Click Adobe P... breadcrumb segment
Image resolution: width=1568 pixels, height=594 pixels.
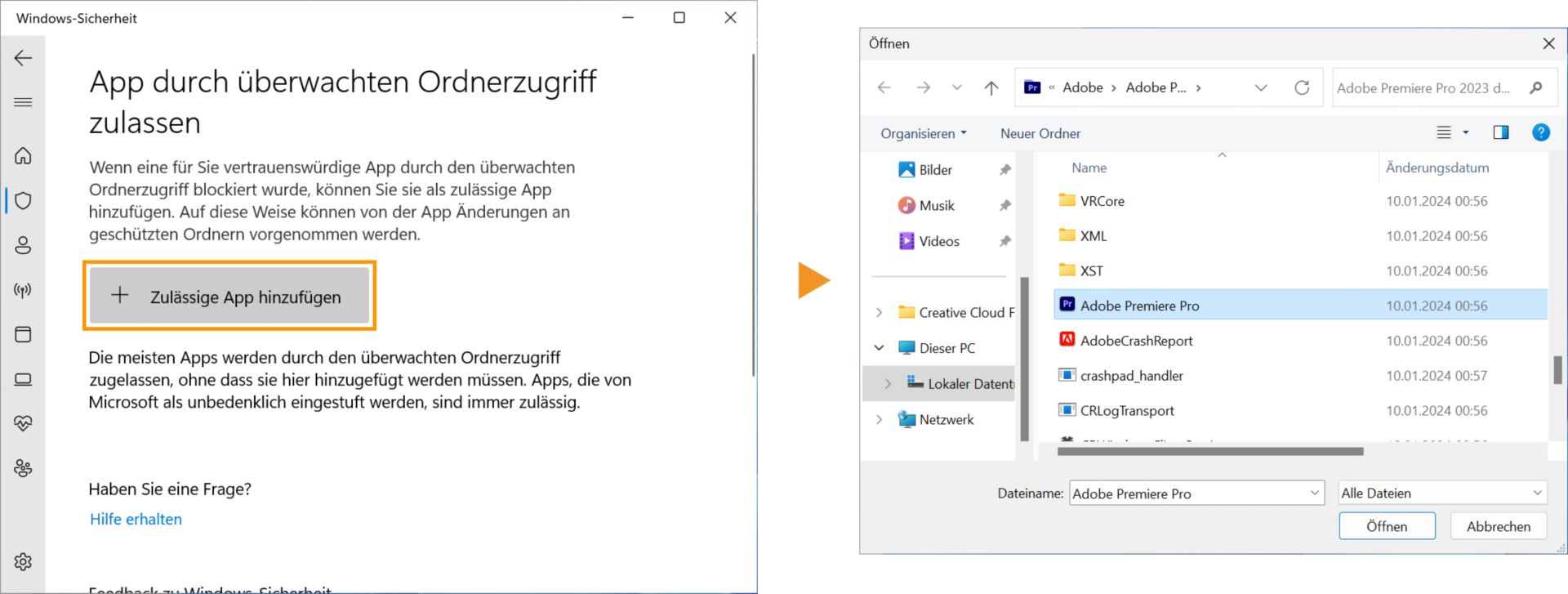click(1156, 87)
